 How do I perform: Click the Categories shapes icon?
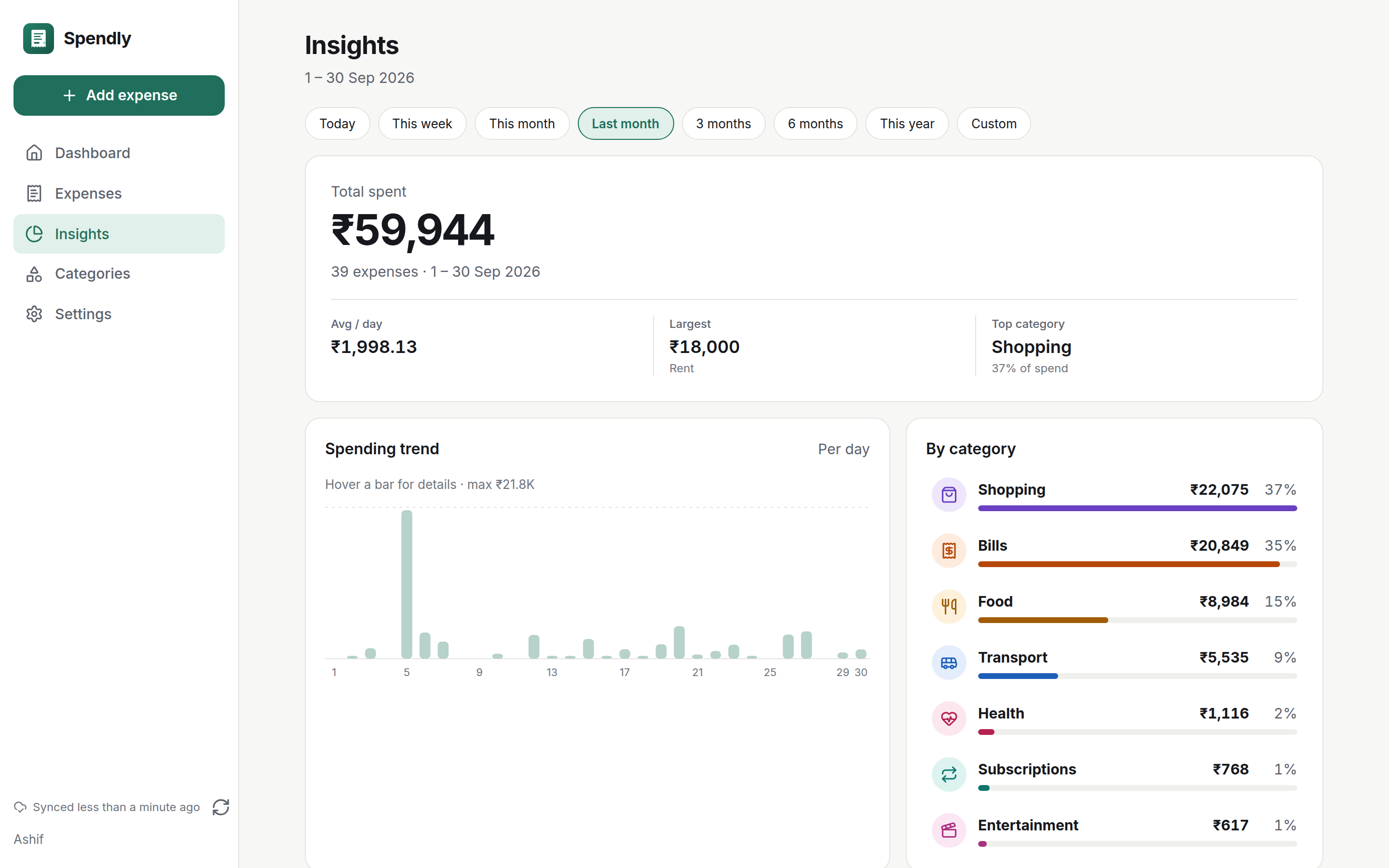34,274
